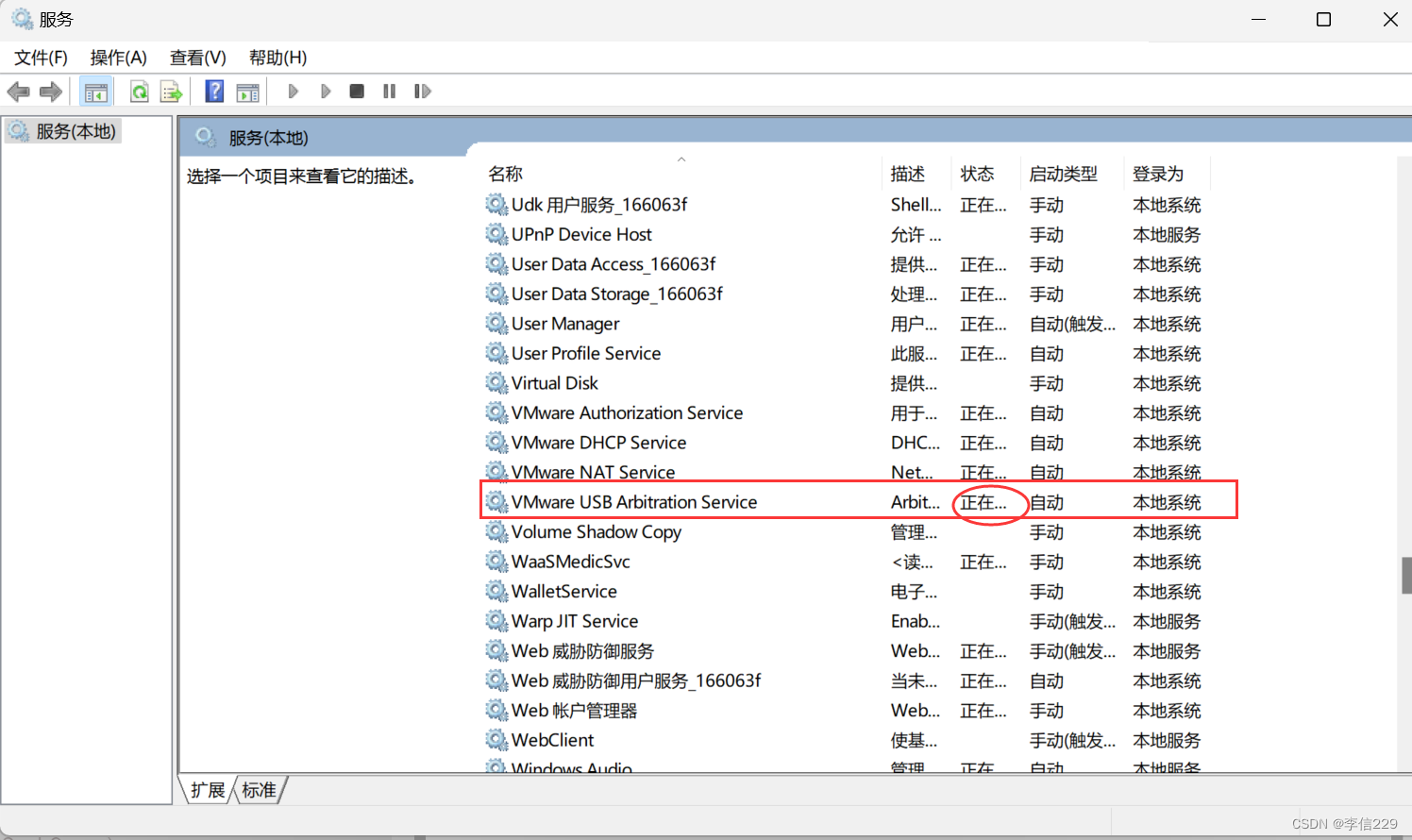The height and width of the screenshot is (840, 1412).
Task: Open the 文件(F) menu
Action: tap(41, 58)
